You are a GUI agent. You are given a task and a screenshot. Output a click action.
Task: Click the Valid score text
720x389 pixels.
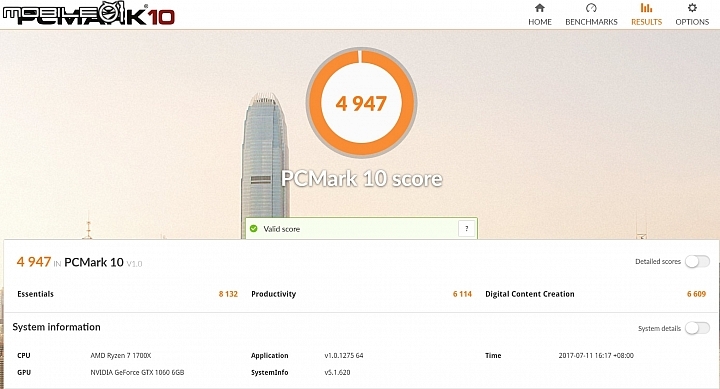(281, 229)
